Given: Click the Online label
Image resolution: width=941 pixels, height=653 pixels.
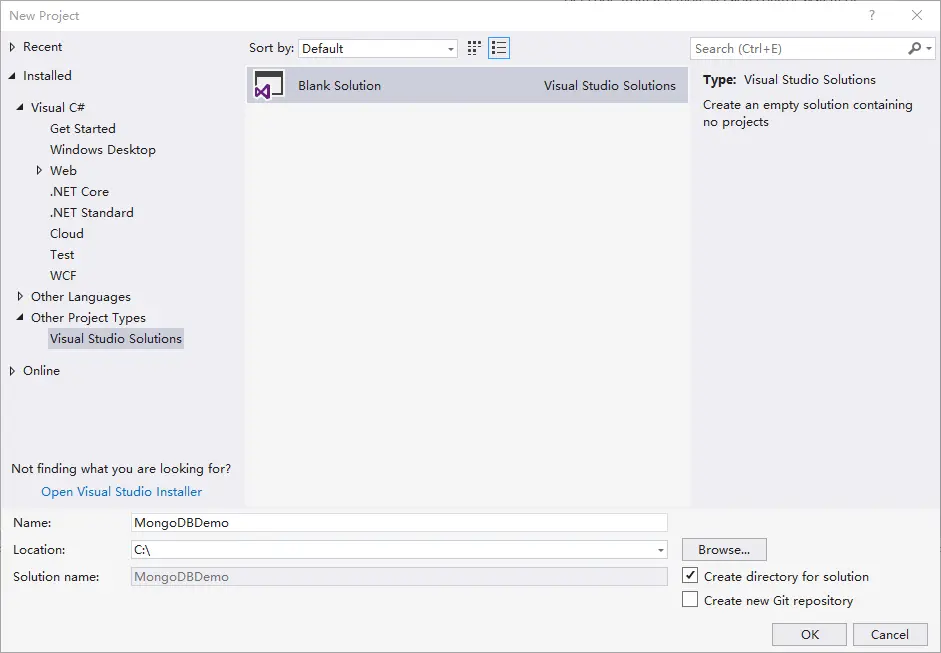Looking at the screenshot, I should click(x=41, y=371).
